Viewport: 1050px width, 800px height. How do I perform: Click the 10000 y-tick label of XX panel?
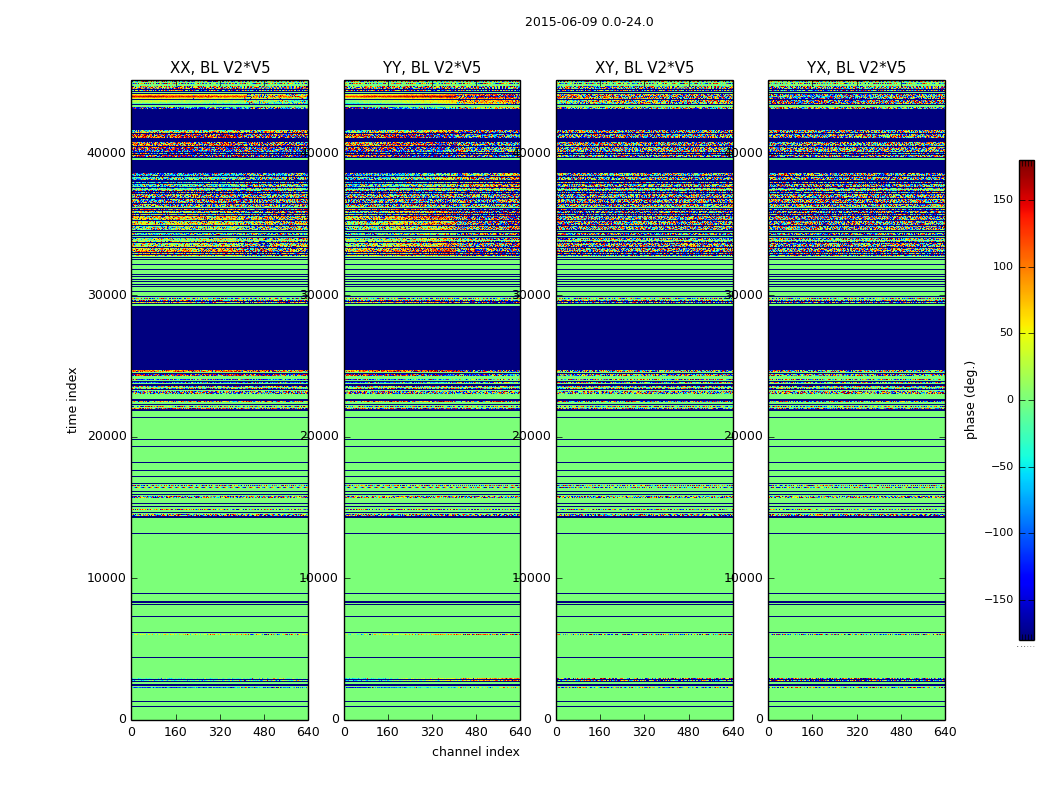pos(107,578)
